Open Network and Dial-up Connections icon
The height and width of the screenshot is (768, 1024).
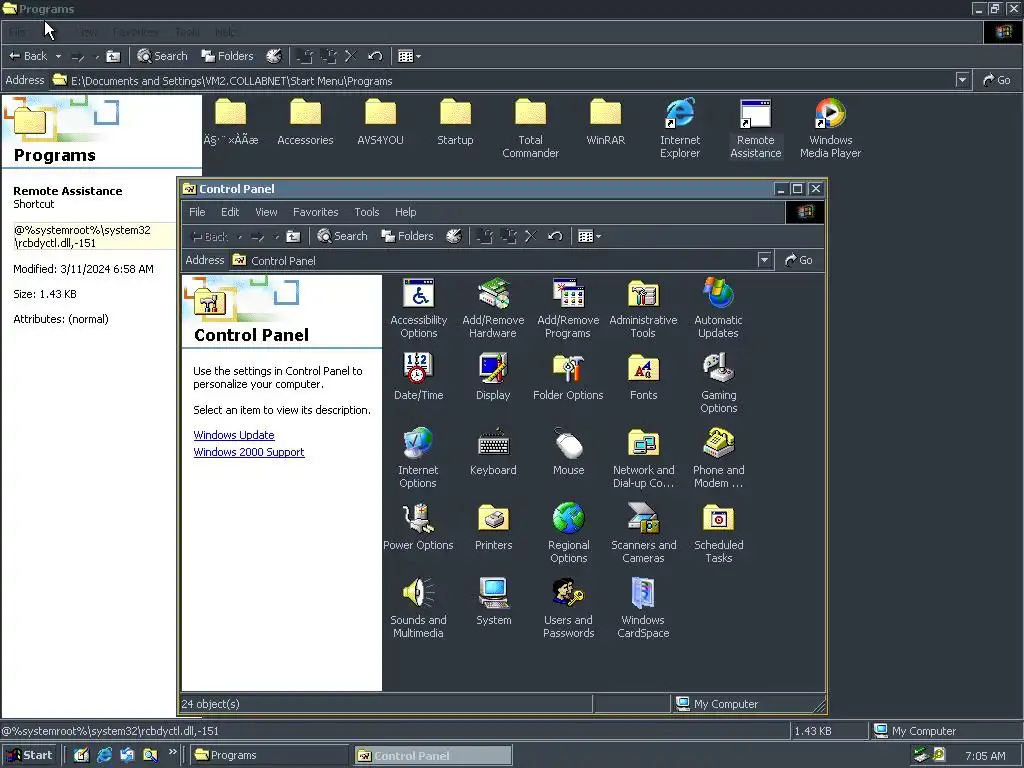[643, 458]
